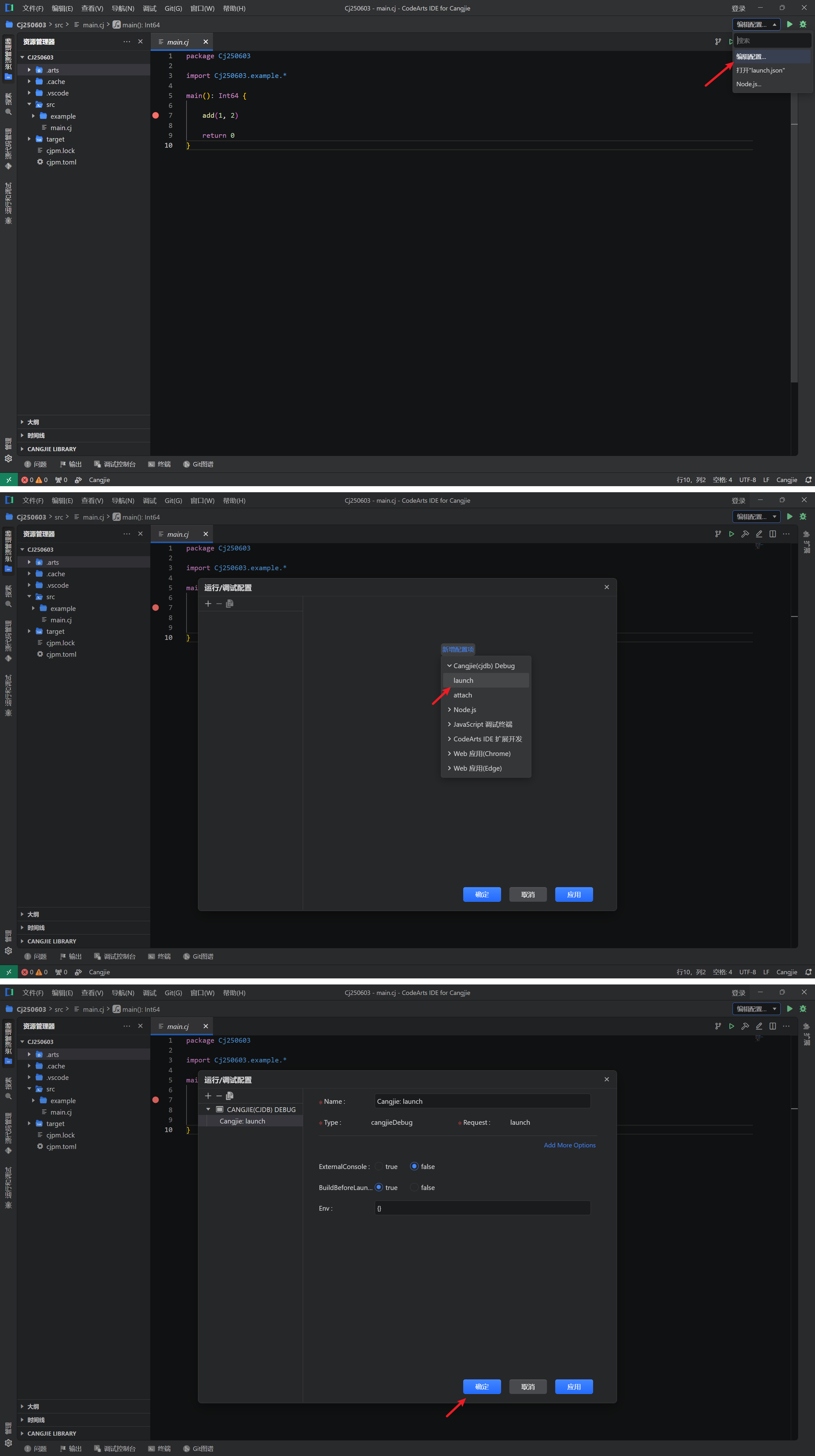Click minus icon above CANGJIE(CJDB) DEBUG tree
Image resolution: width=815 pixels, height=1456 pixels.
coord(219,1096)
